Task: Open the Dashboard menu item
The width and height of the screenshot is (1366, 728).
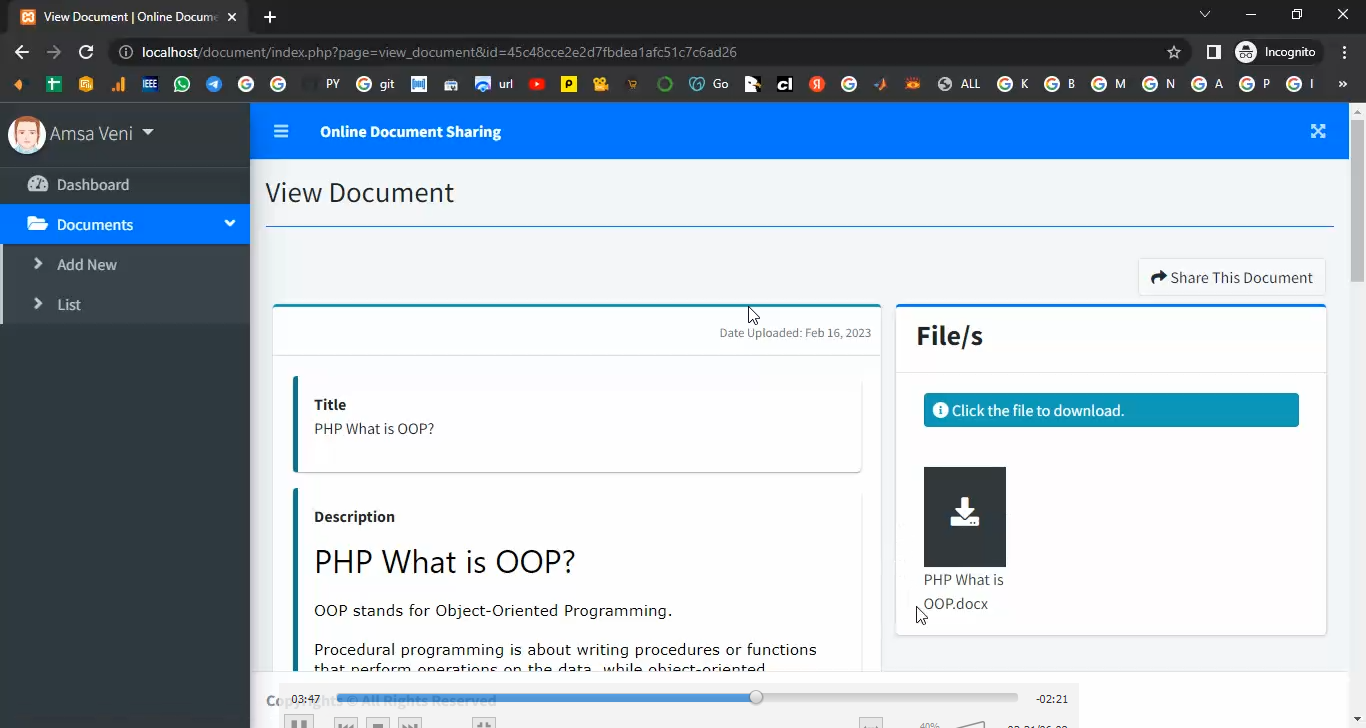Action: click(x=93, y=185)
